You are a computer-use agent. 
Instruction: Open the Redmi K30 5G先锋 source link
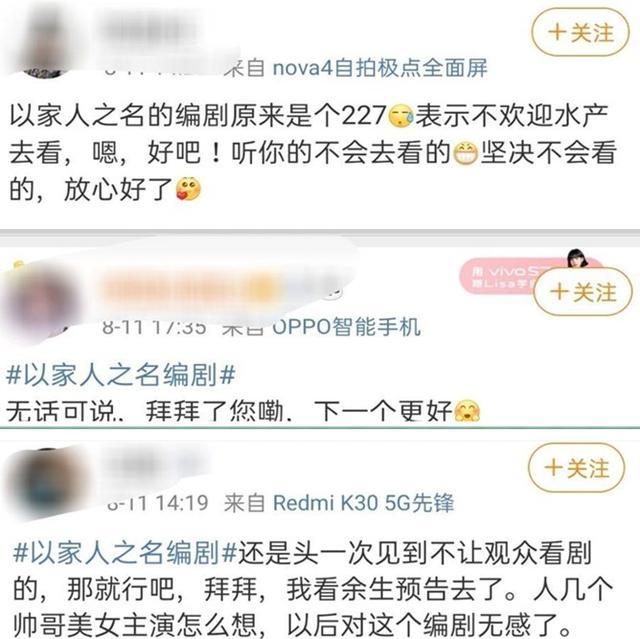point(363,503)
